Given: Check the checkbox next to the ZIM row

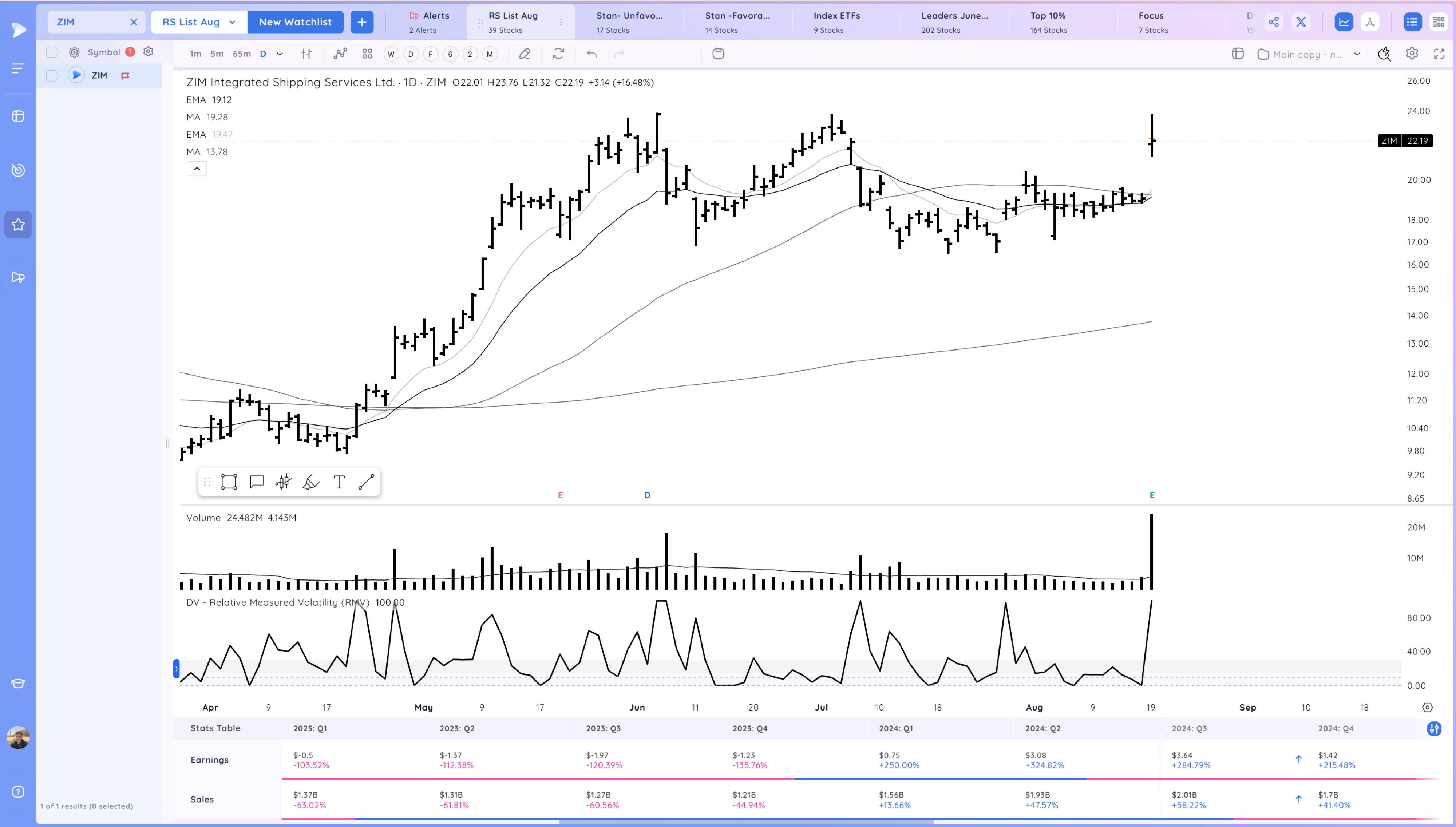Looking at the screenshot, I should [x=52, y=75].
